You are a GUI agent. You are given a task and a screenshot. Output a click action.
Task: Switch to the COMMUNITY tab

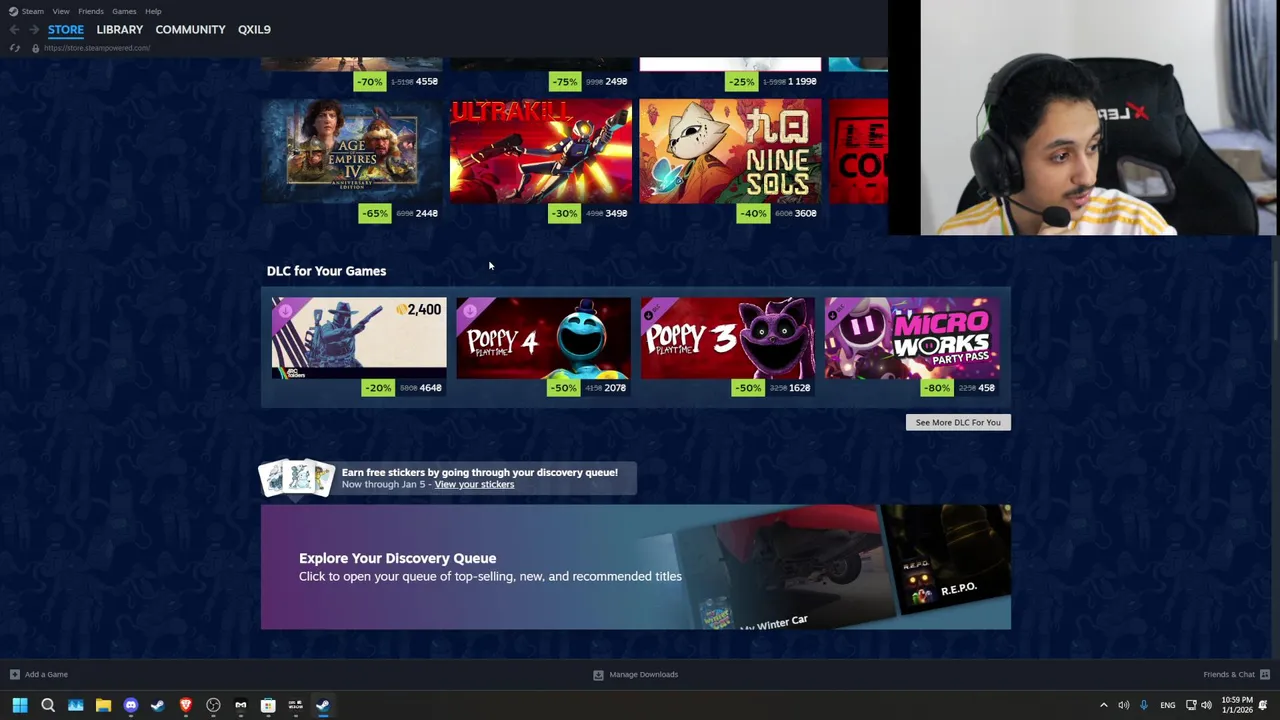point(190,30)
